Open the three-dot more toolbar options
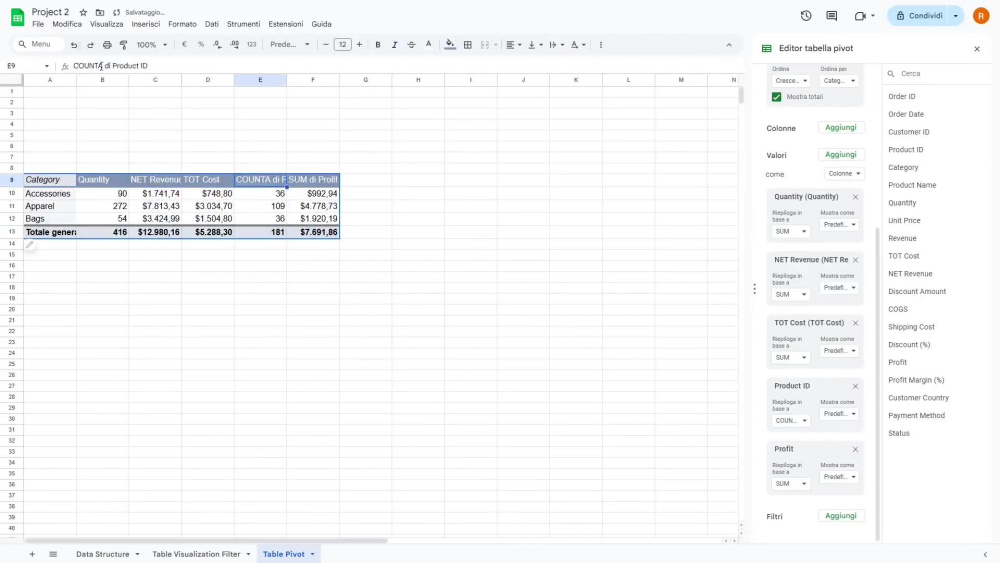The width and height of the screenshot is (1000, 563). pos(601,45)
